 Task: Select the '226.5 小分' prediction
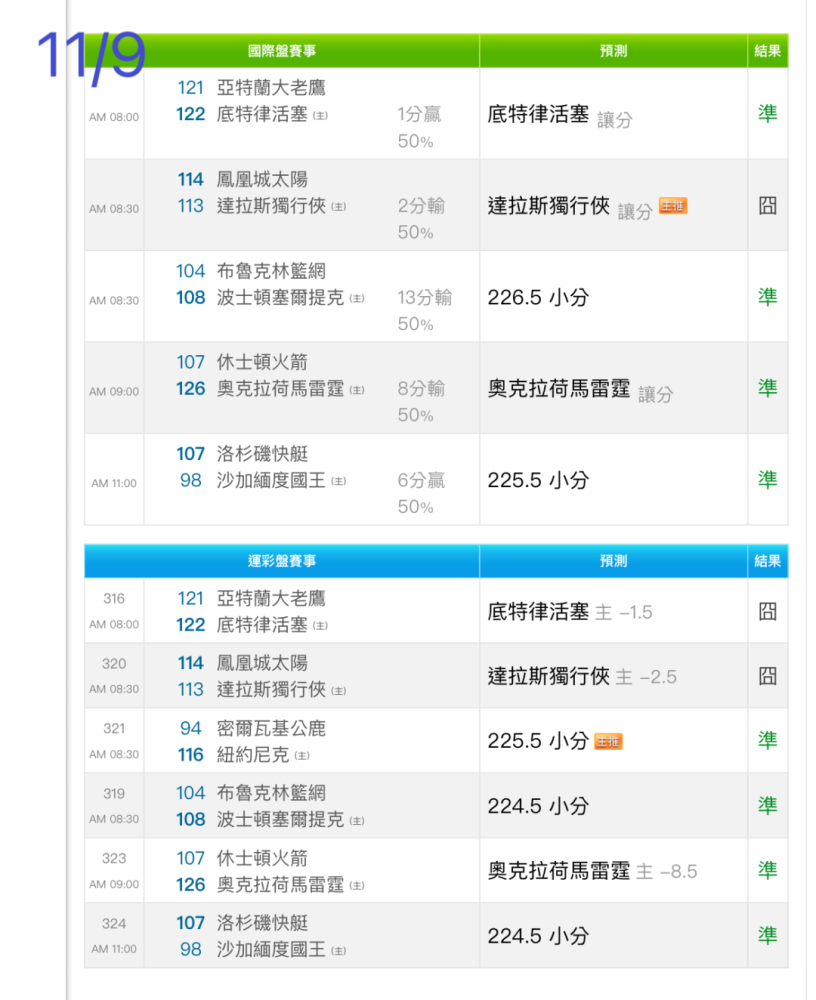pyautogui.click(x=538, y=297)
